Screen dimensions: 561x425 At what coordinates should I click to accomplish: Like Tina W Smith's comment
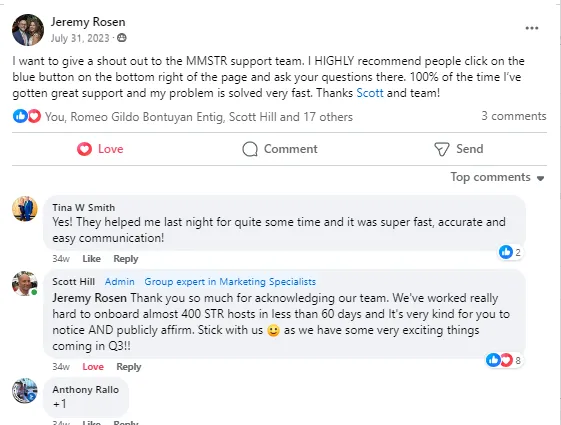[x=91, y=259]
